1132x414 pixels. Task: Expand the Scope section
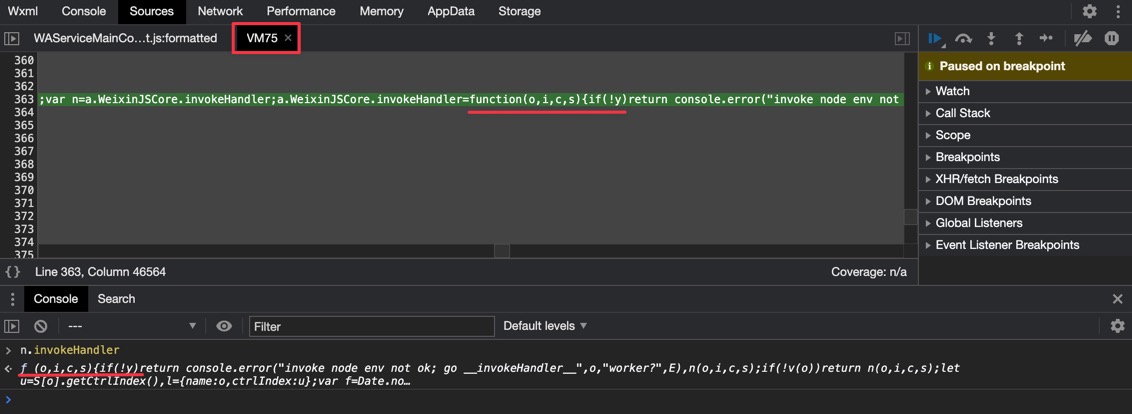pyautogui.click(x=952, y=135)
